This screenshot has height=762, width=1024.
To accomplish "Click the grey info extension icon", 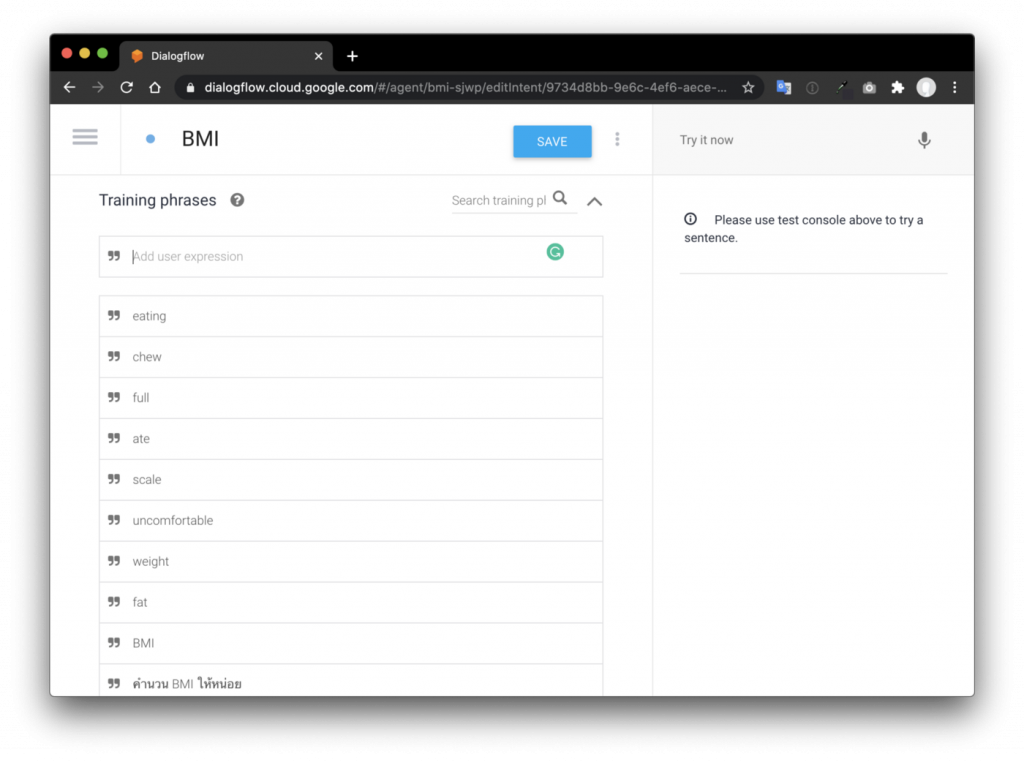I will [x=812, y=87].
